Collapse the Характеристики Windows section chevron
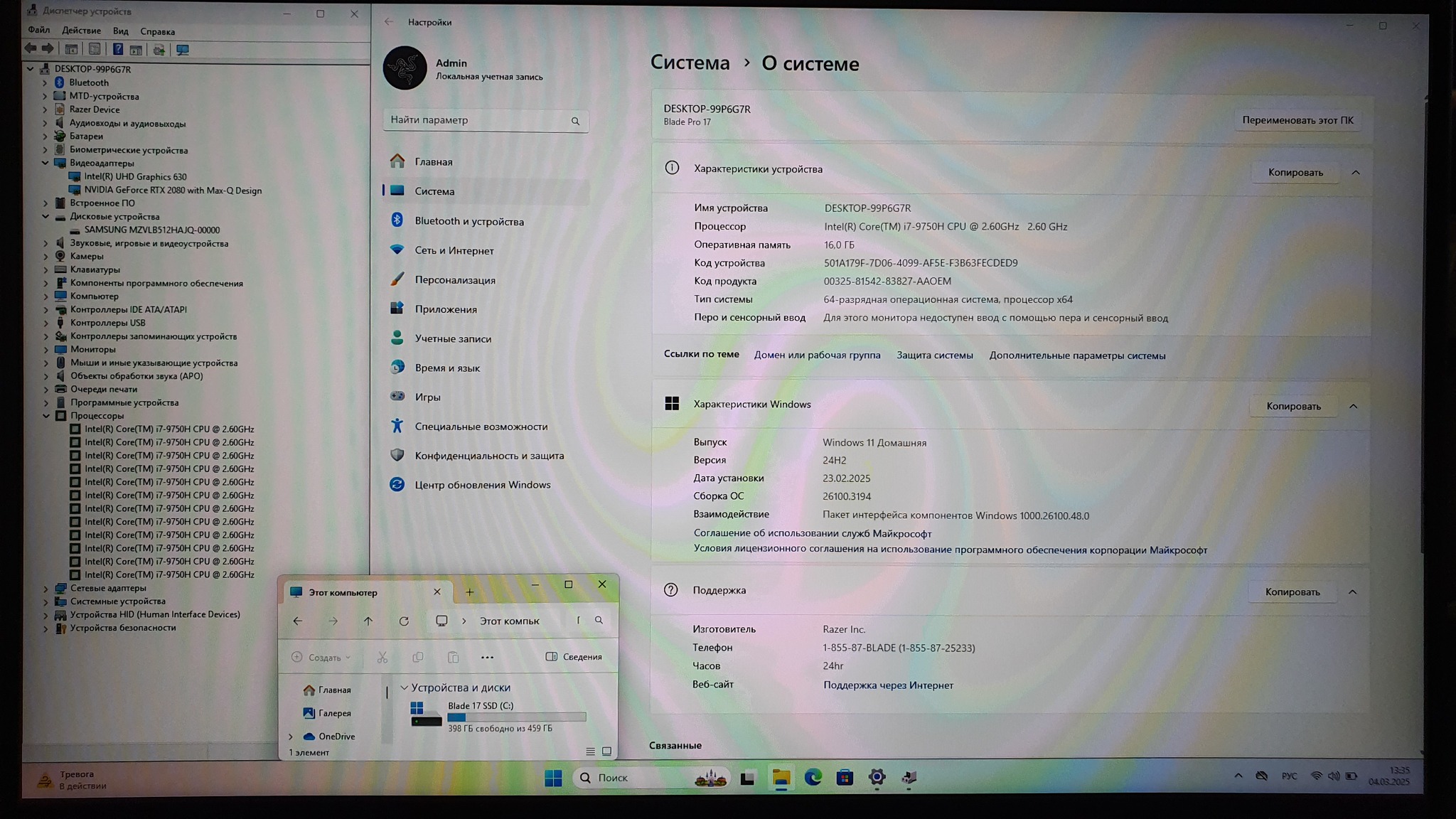Viewport: 1456px width, 819px height. [x=1353, y=406]
